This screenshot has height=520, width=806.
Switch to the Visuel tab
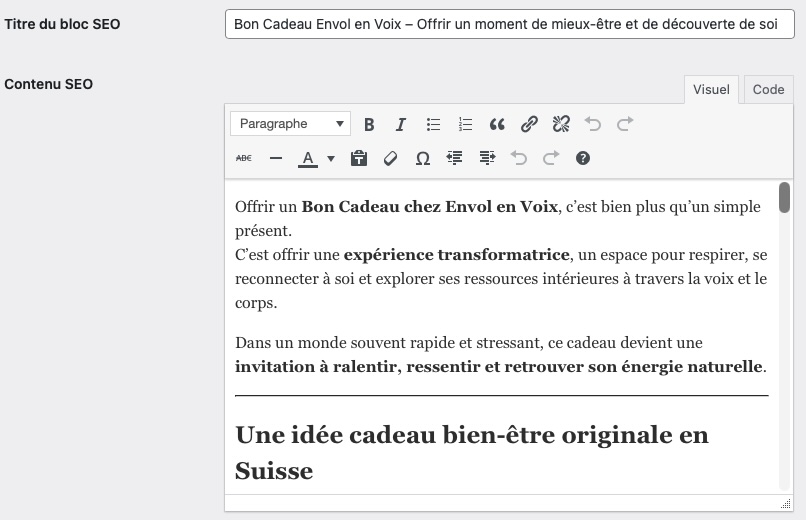[711, 89]
